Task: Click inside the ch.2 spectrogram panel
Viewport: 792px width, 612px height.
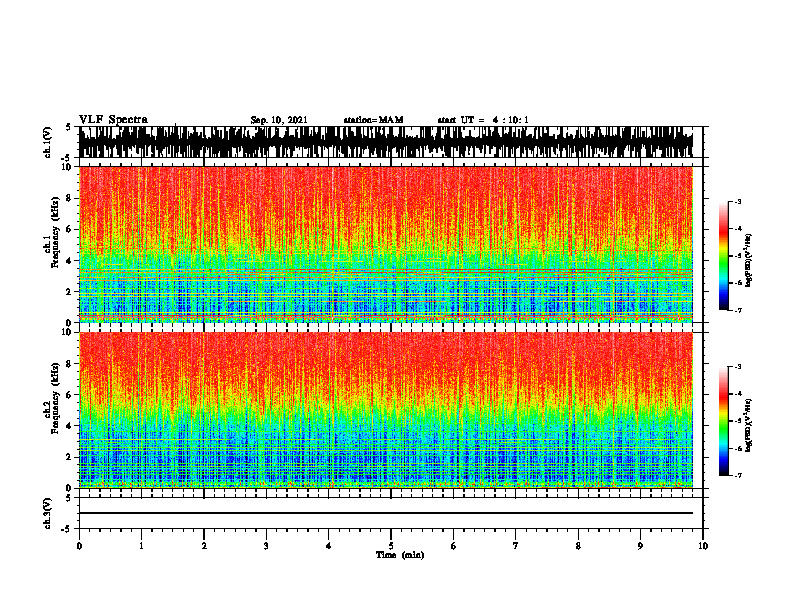Action: [385, 410]
